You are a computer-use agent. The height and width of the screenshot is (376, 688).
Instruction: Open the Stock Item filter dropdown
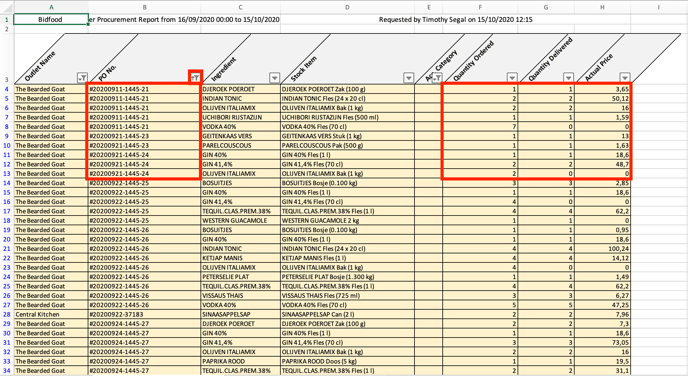408,78
